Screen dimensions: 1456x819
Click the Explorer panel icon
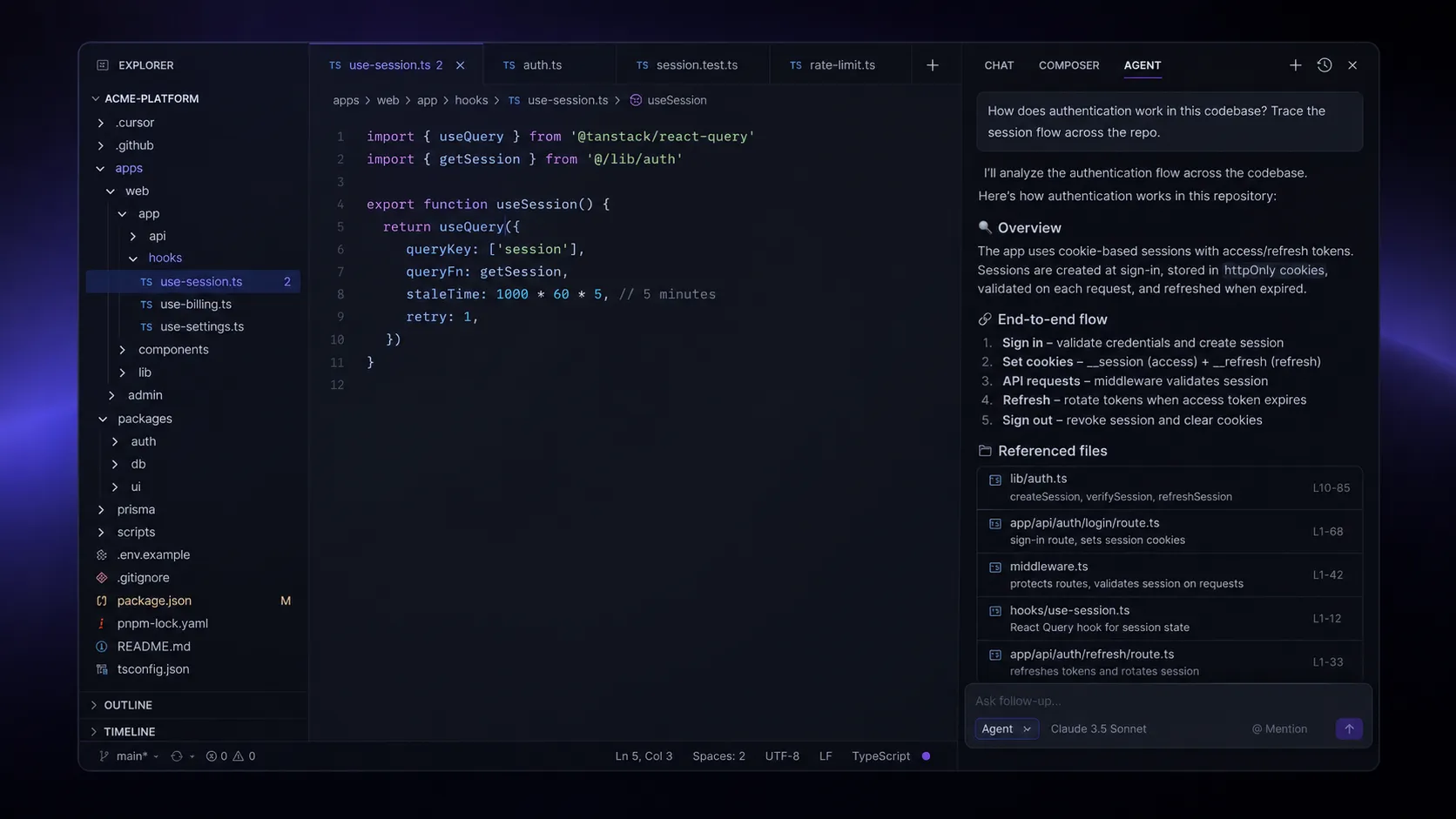pos(102,65)
